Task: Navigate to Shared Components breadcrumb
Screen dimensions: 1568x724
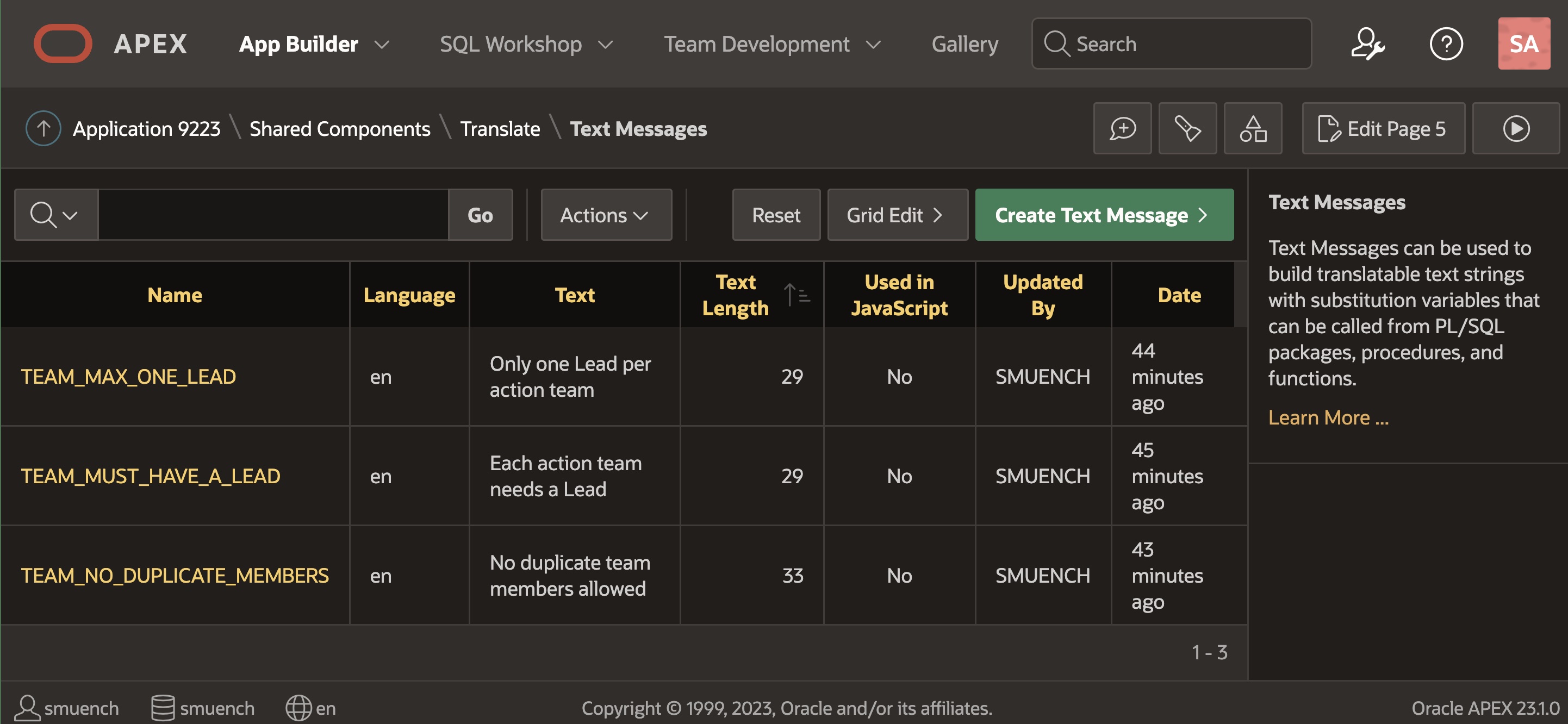Action: (x=340, y=129)
